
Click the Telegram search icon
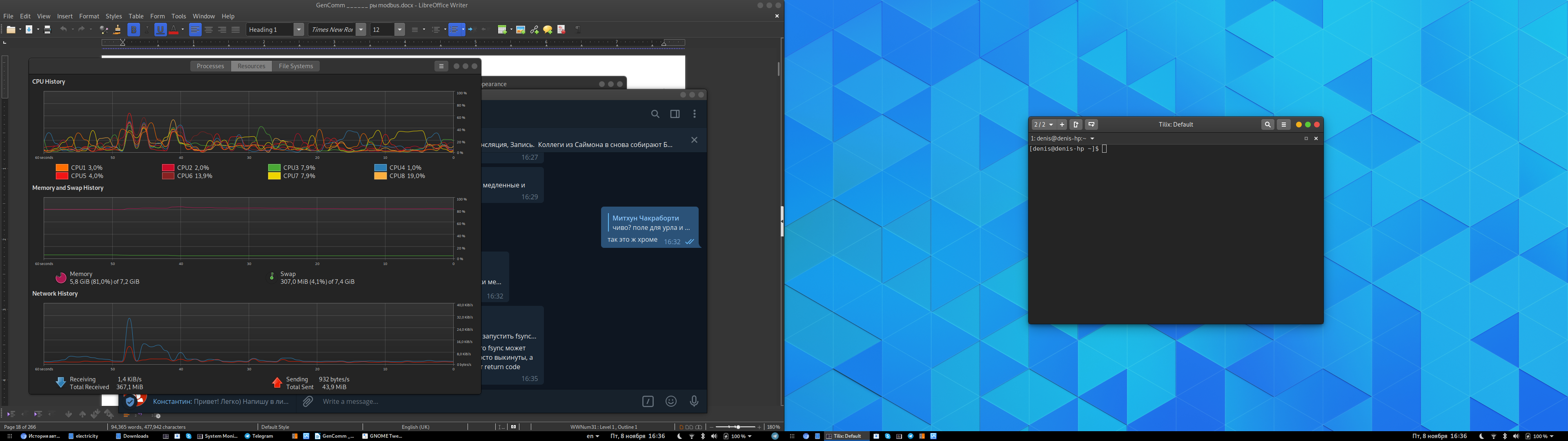pyautogui.click(x=655, y=114)
